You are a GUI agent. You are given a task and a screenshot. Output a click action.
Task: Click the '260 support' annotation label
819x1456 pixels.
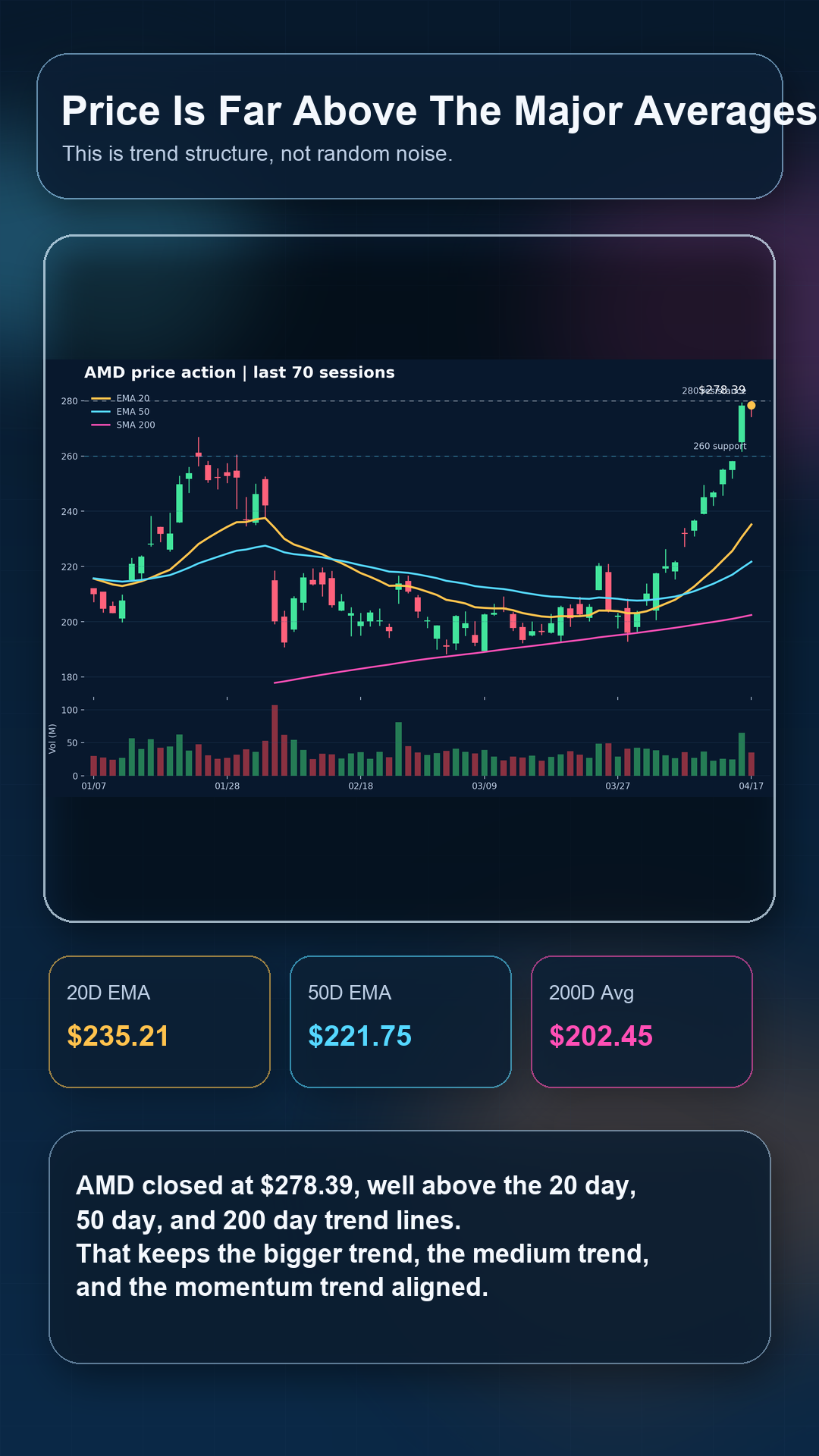pos(720,446)
